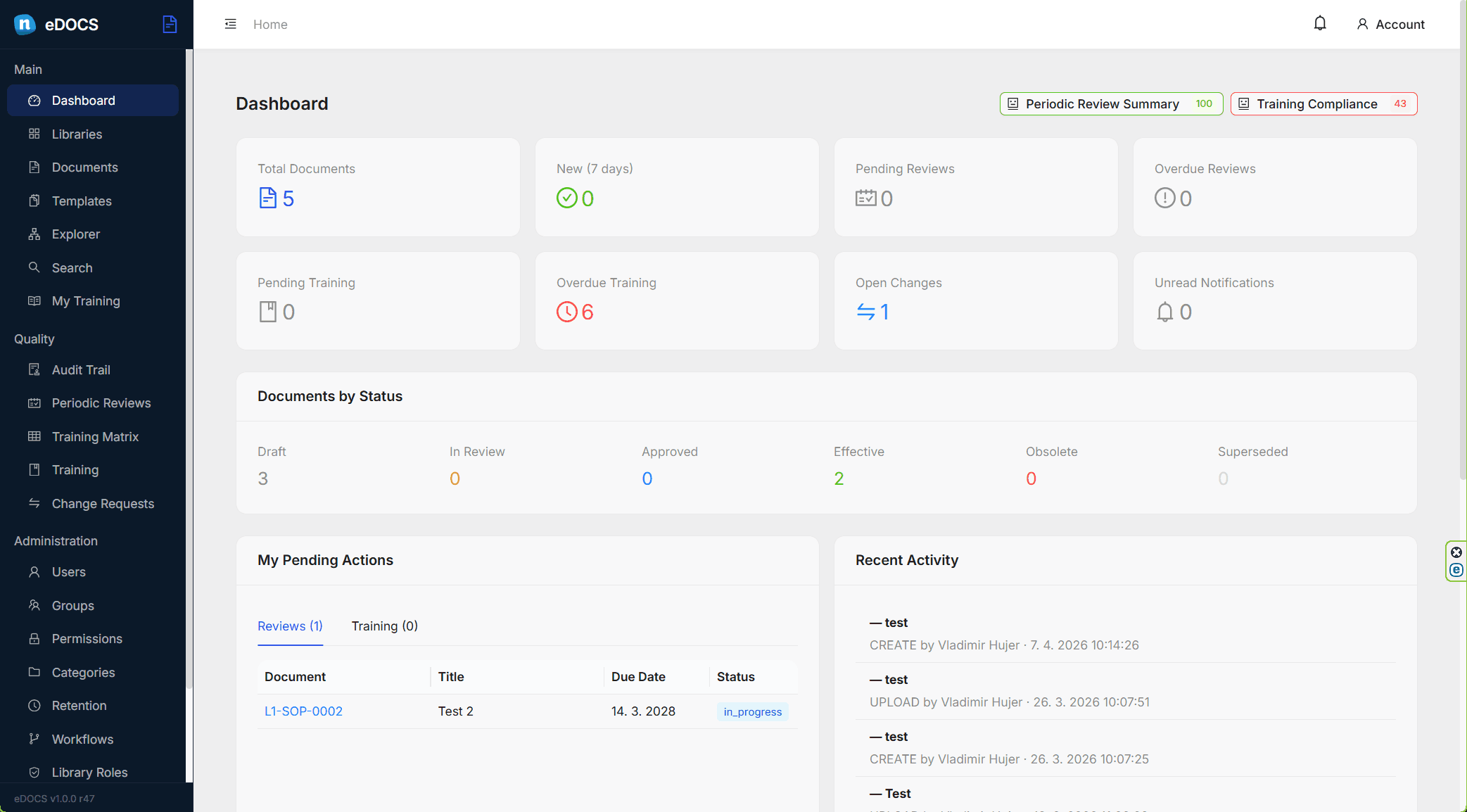Click the Home breadcrumb

(x=270, y=24)
